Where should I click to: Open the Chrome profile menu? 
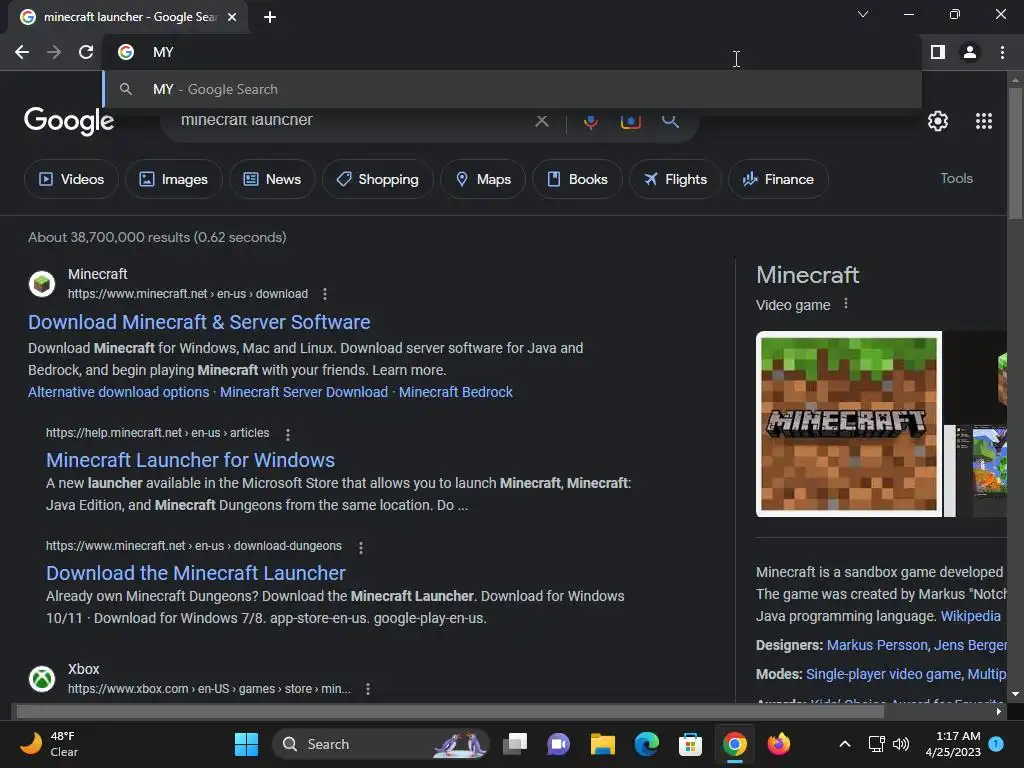[x=970, y=52]
